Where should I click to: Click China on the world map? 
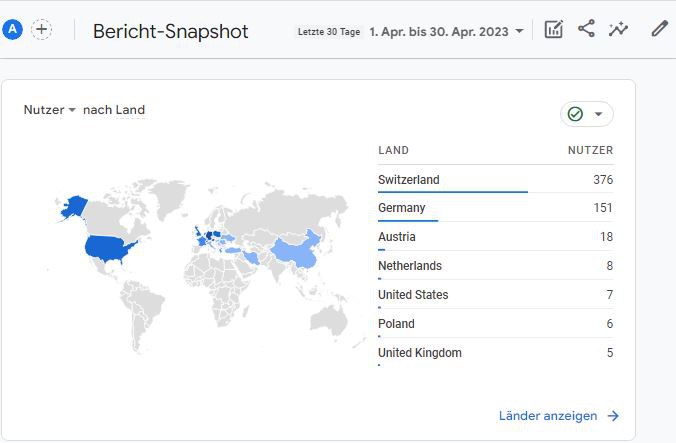[x=300, y=252]
